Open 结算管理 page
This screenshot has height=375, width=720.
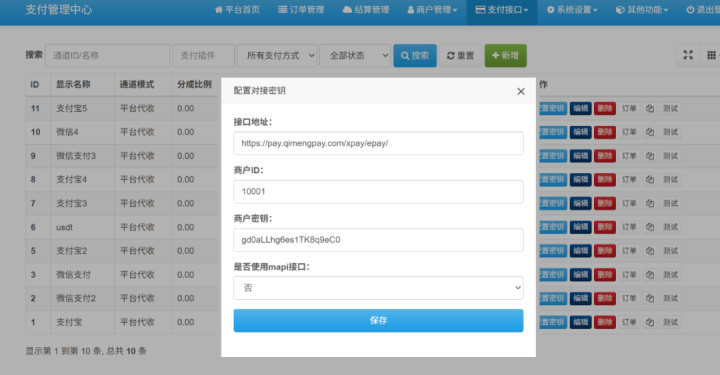point(366,10)
